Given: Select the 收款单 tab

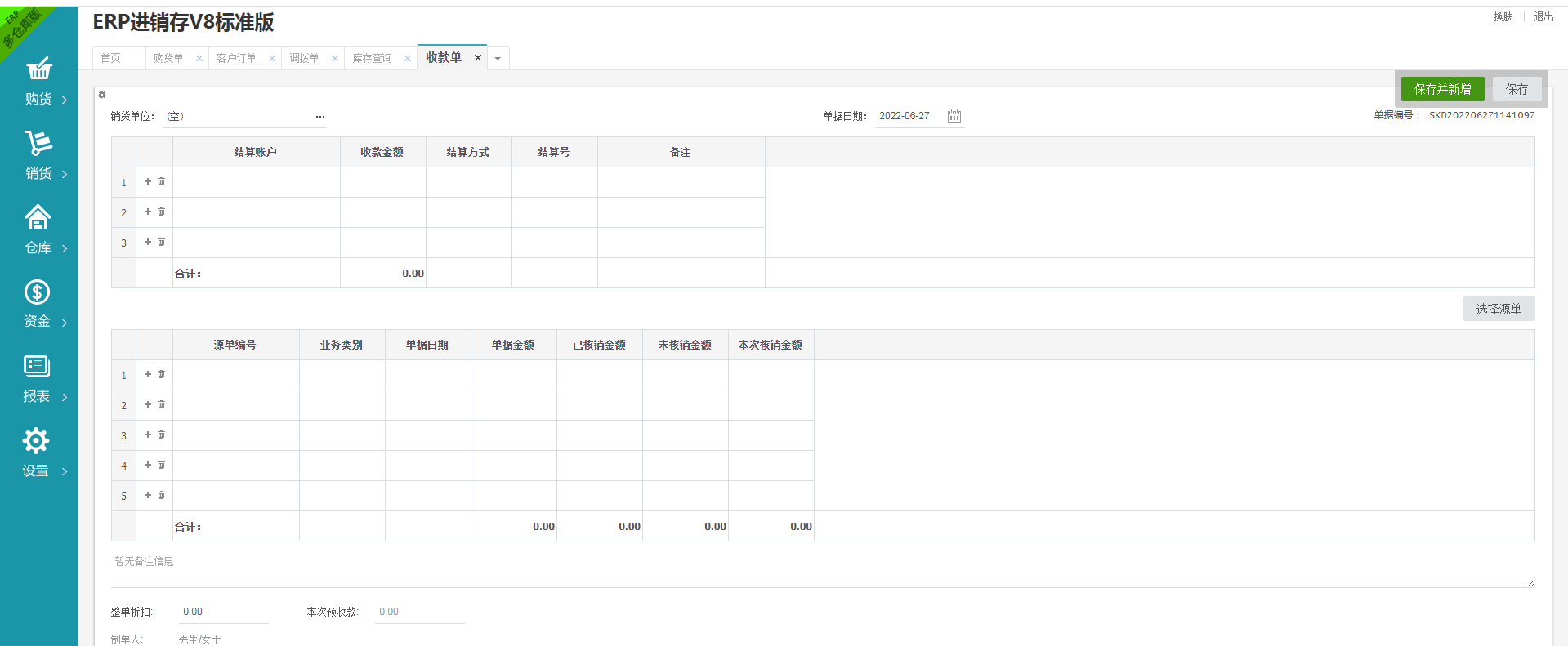Looking at the screenshot, I should coord(444,57).
